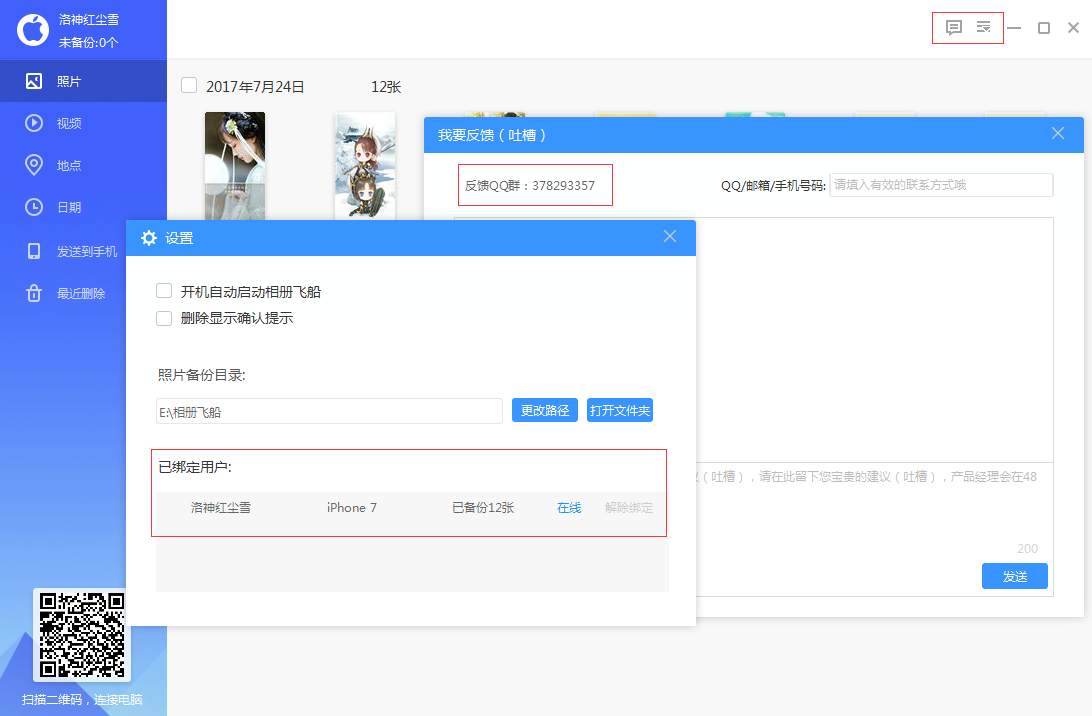Click the play icon beside 视频
1092x716 pixels.
(33, 123)
